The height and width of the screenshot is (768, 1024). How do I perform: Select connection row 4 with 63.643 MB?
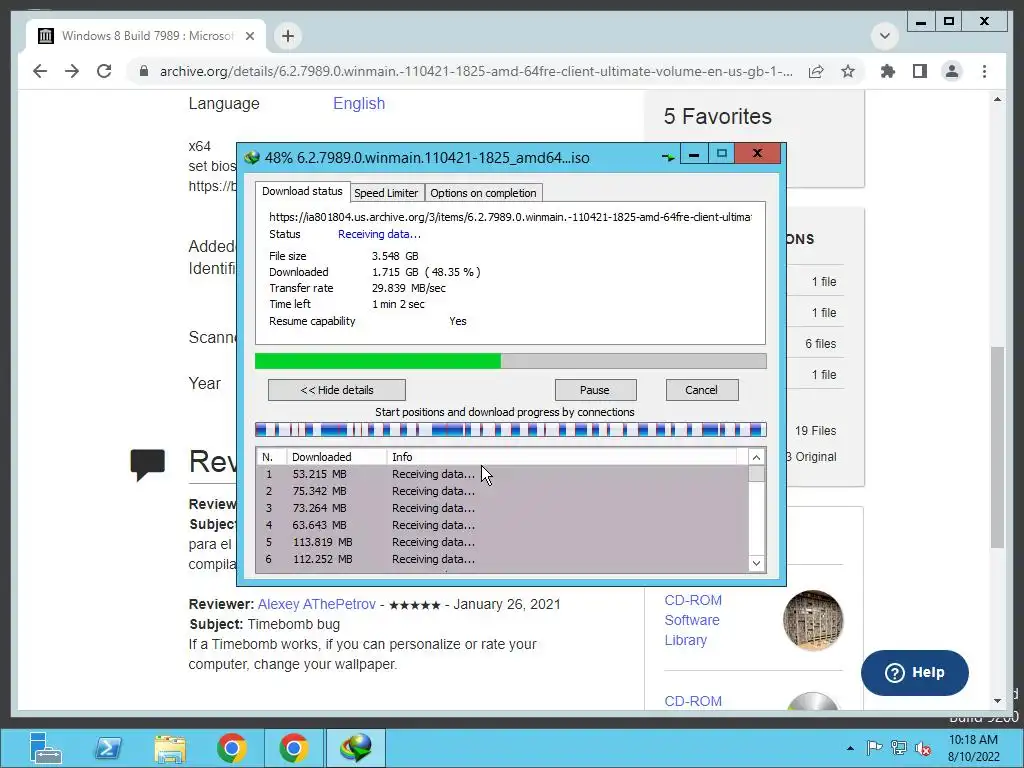pyautogui.click(x=503, y=525)
